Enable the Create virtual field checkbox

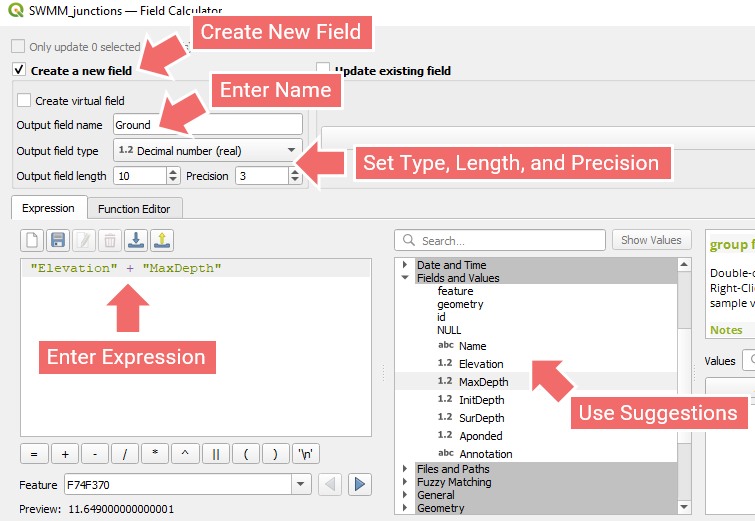coord(24,101)
